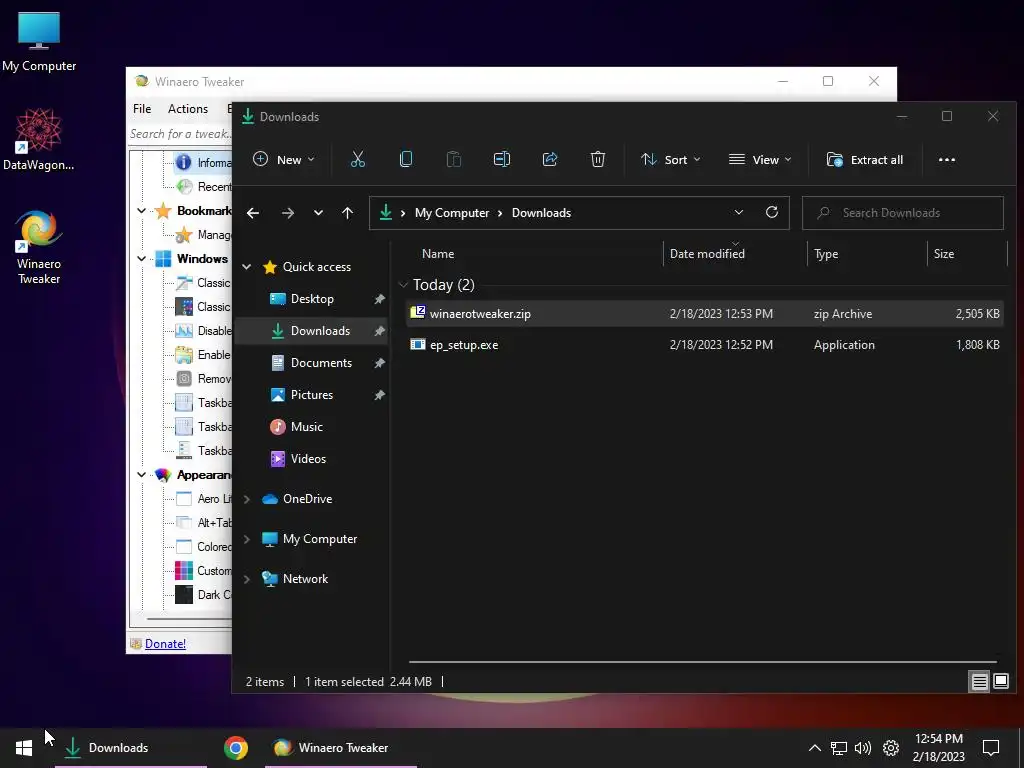Image resolution: width=1024 pixels, height=768 pixels.
Task: Switch to Winaero Tweaker taskbar button
Action: click(x=340, y=748)
